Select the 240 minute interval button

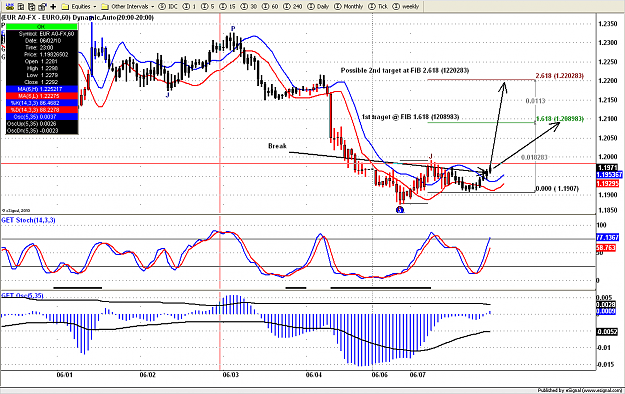click(293, 6)
